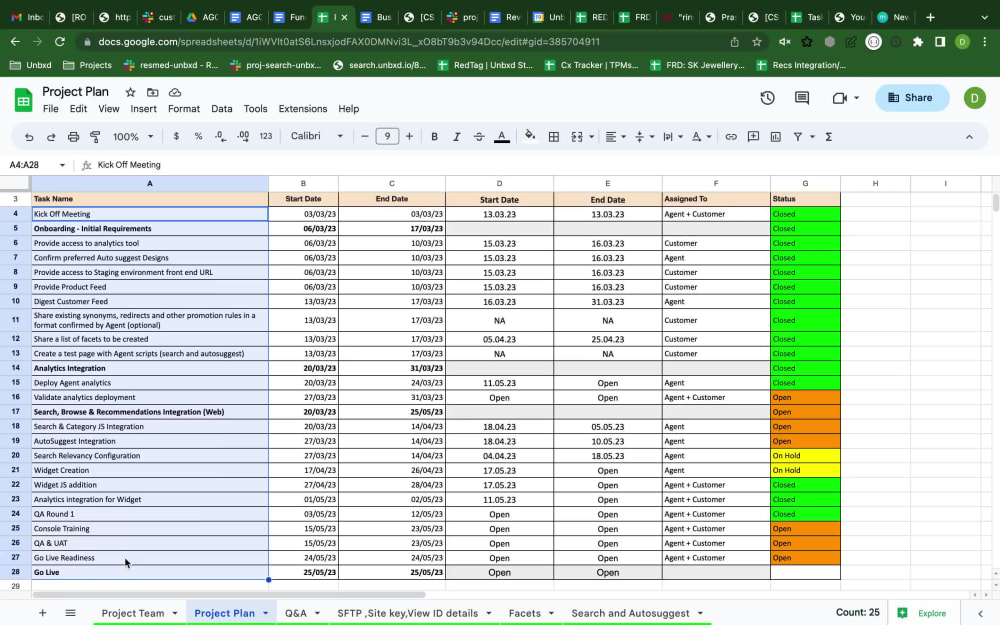The width and height of the screenshot is (1000, 625).
Task: Switch to Q&A sheet tab
Action: 296,613
